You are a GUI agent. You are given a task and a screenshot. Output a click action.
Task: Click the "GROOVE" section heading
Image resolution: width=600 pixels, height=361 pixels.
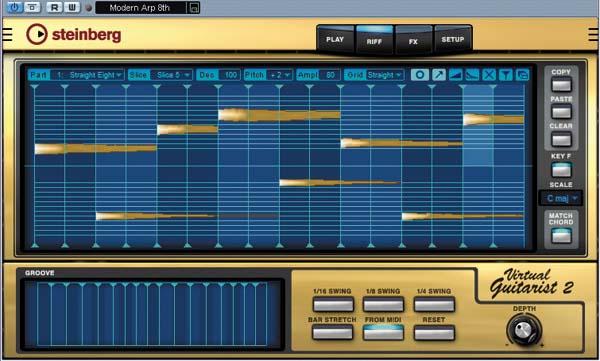40,273
